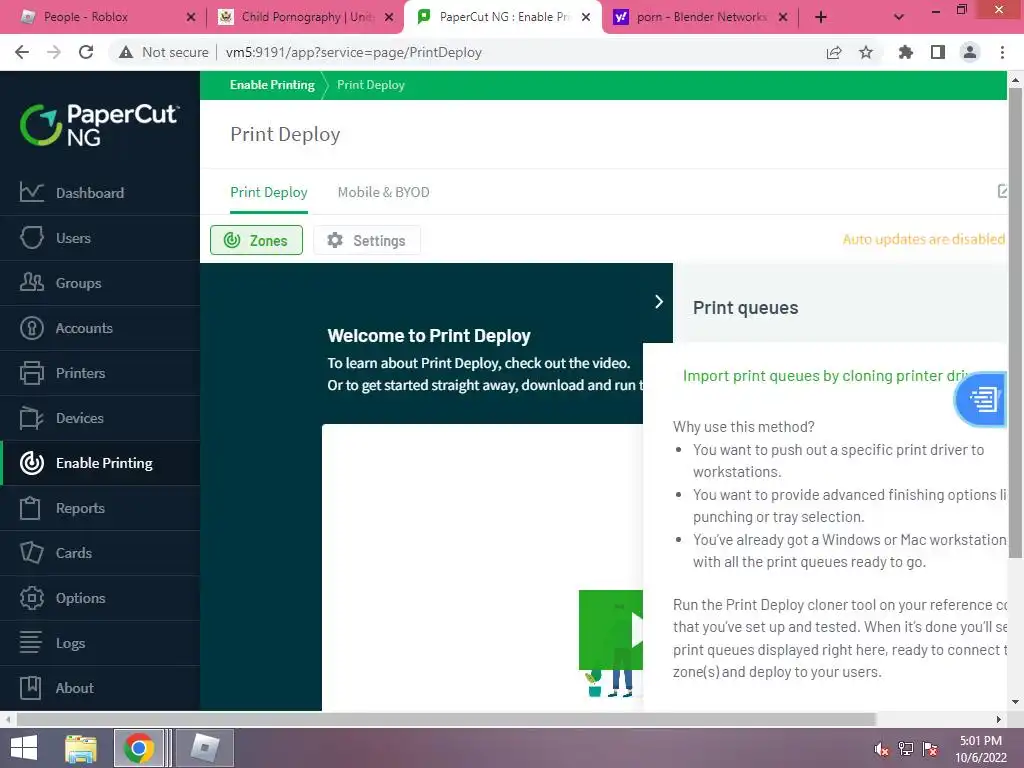Click the vertical page scrollbar

pyautogui.click(x=1015, y=323)
